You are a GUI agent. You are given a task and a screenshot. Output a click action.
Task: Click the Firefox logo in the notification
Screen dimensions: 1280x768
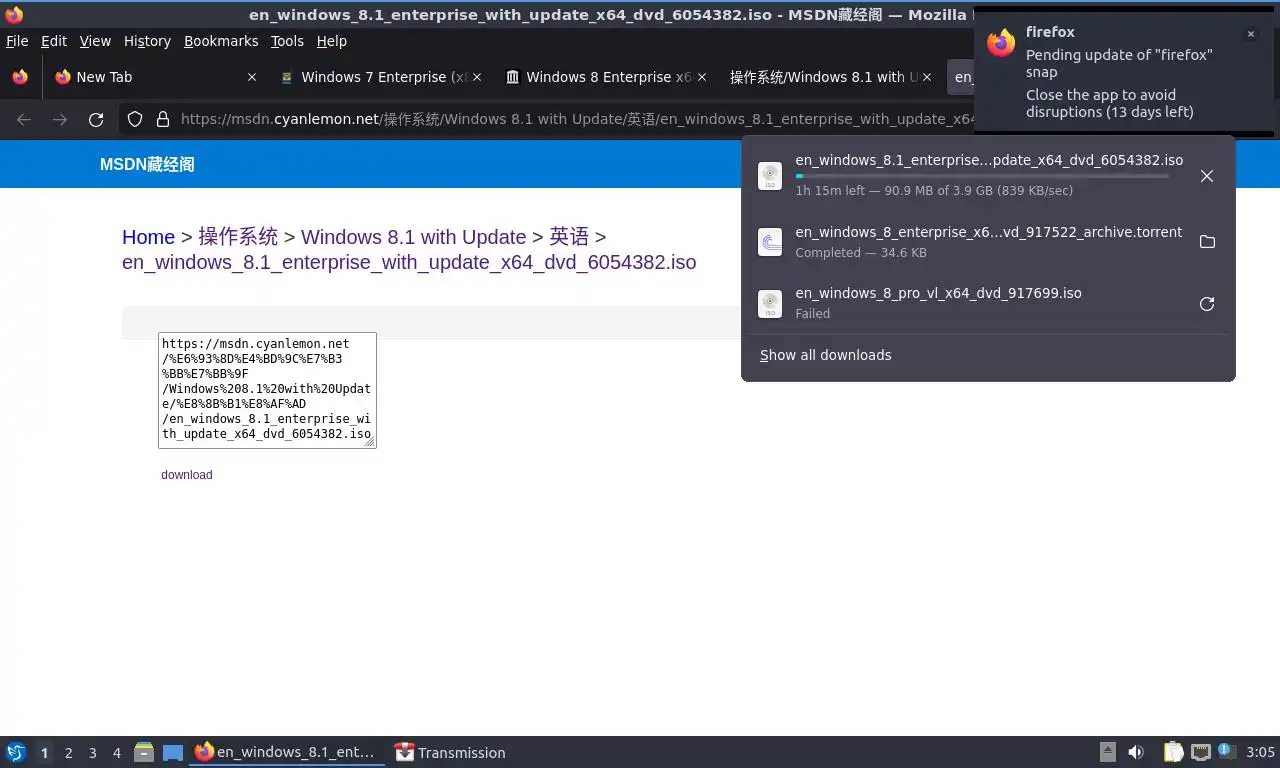point(1001,43)
